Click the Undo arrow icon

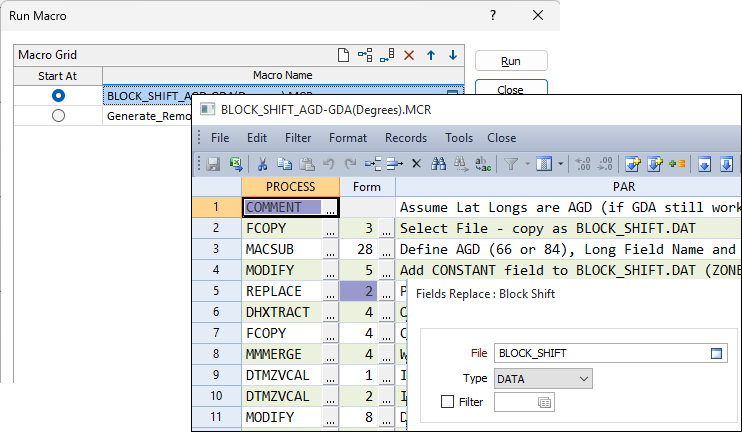click(328, 164)
